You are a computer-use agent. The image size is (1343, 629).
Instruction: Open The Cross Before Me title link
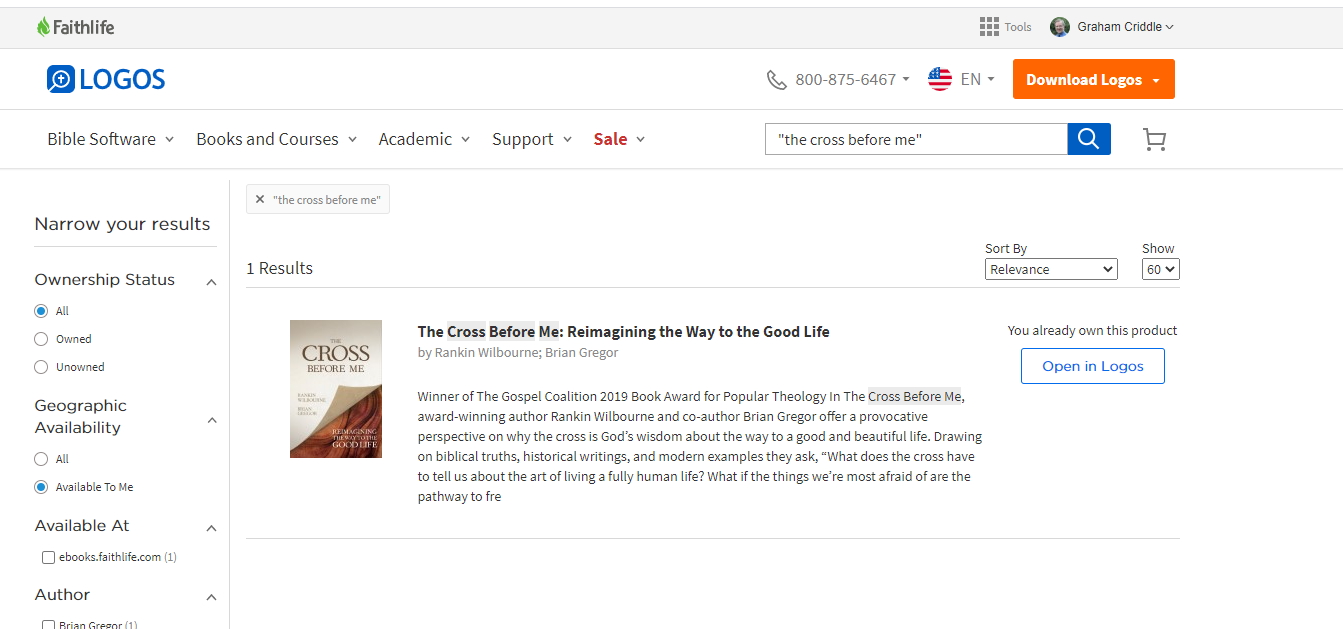(623, 332)
